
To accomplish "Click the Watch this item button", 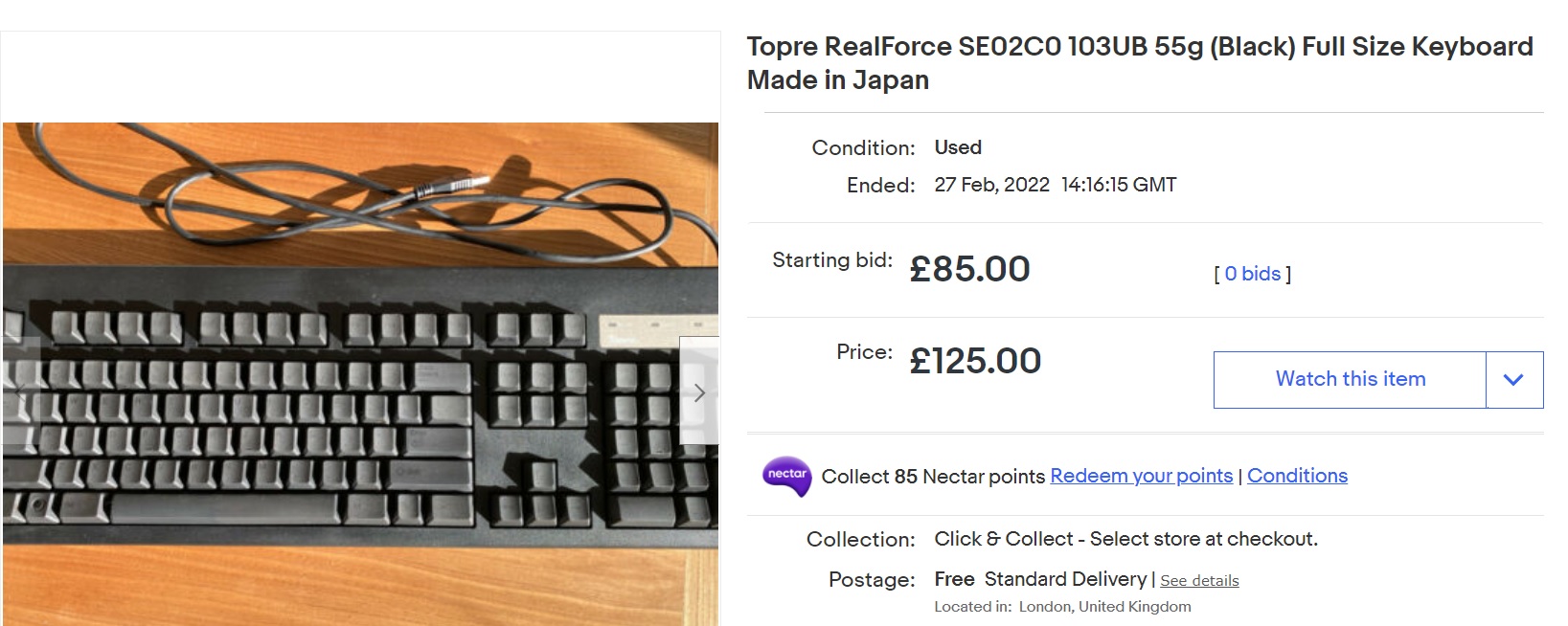I will click(x=1350, y=379).
